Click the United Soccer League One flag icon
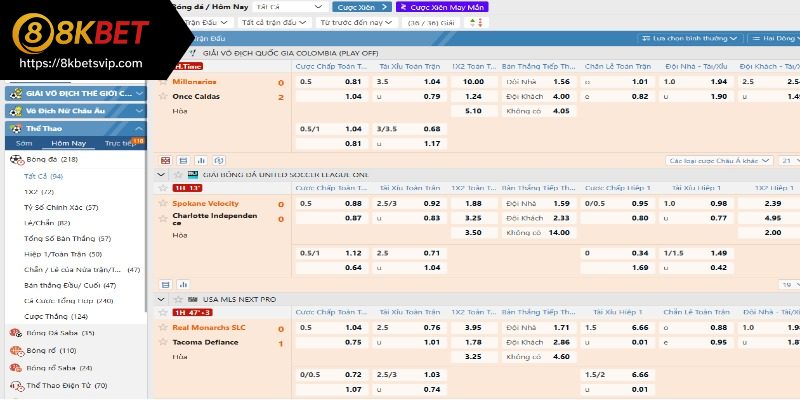Viewport: 800px width, 400px height. [x=193, y=174]
